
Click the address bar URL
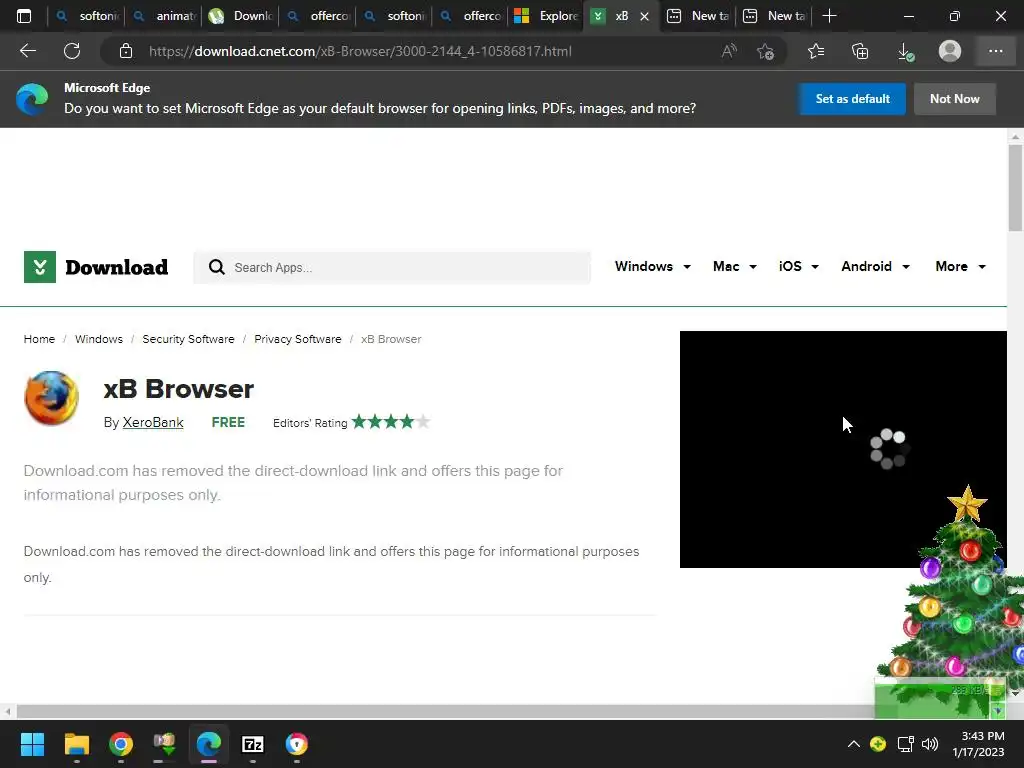(360, 51)
